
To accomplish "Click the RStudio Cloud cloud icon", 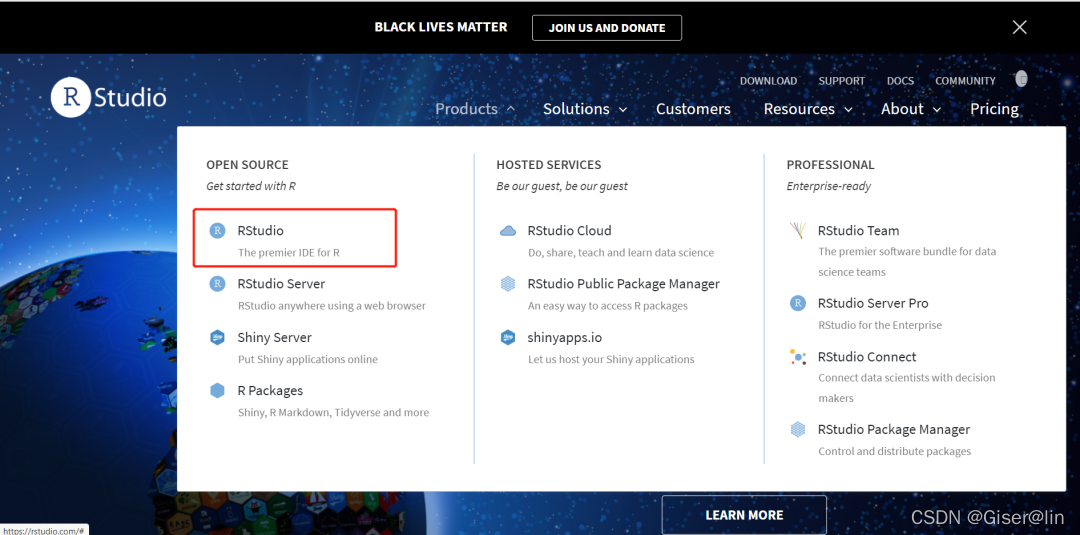I will pos(508,231).
